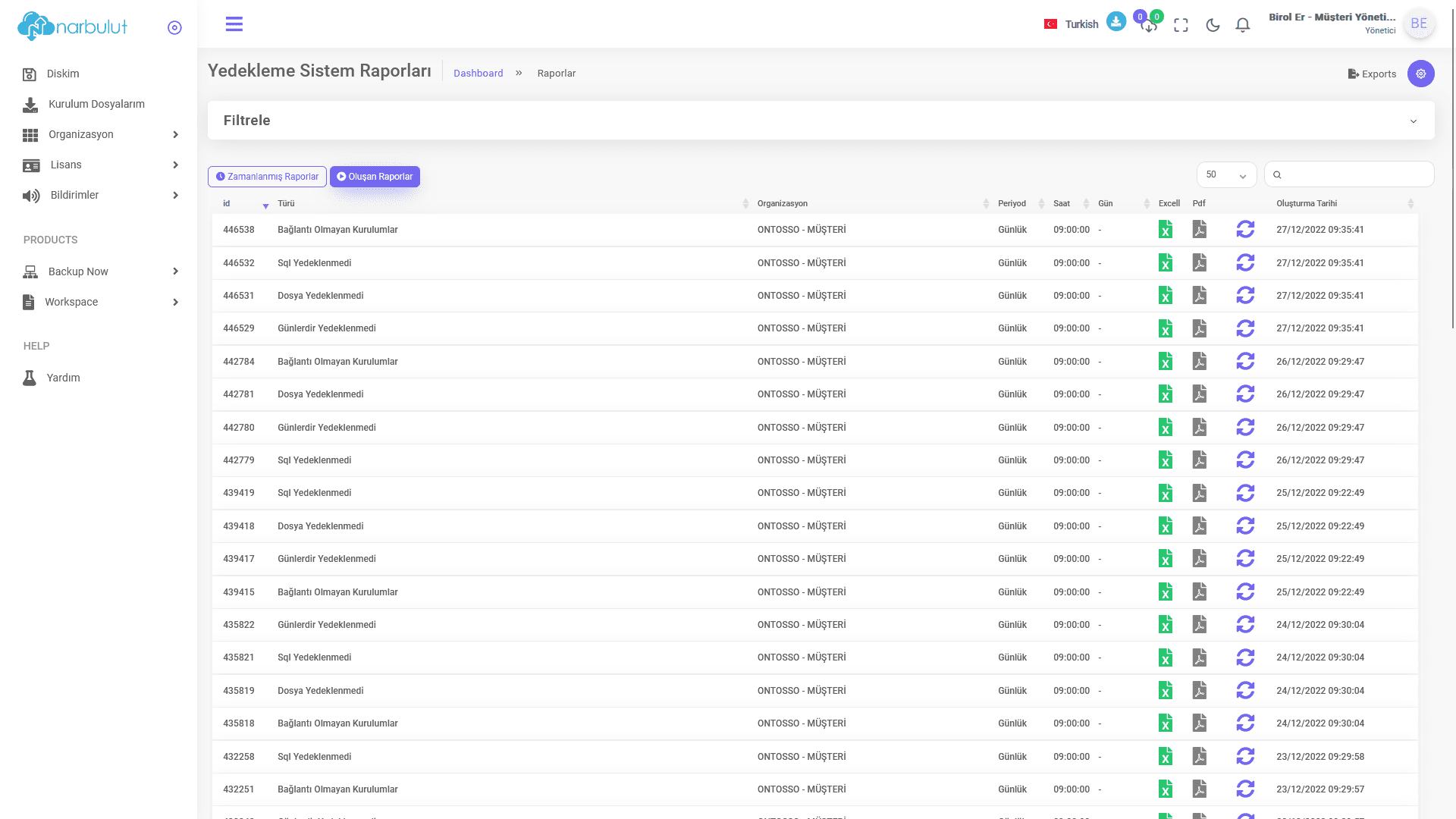Image resolution: width=1456 pixels, height=819 pixels.
Task: Download Excel file for report 446538
Action: [x=1166, y=229]
